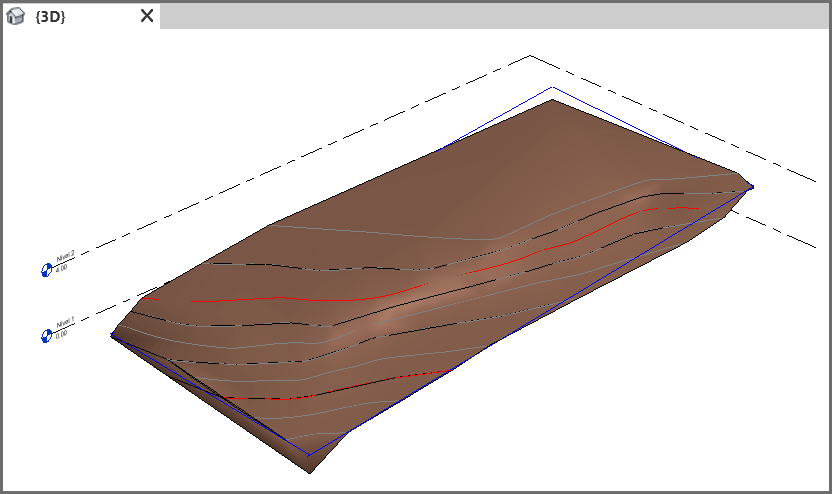Close the {3D} view tab
This screenshot has height=494, width=832.
147,16
